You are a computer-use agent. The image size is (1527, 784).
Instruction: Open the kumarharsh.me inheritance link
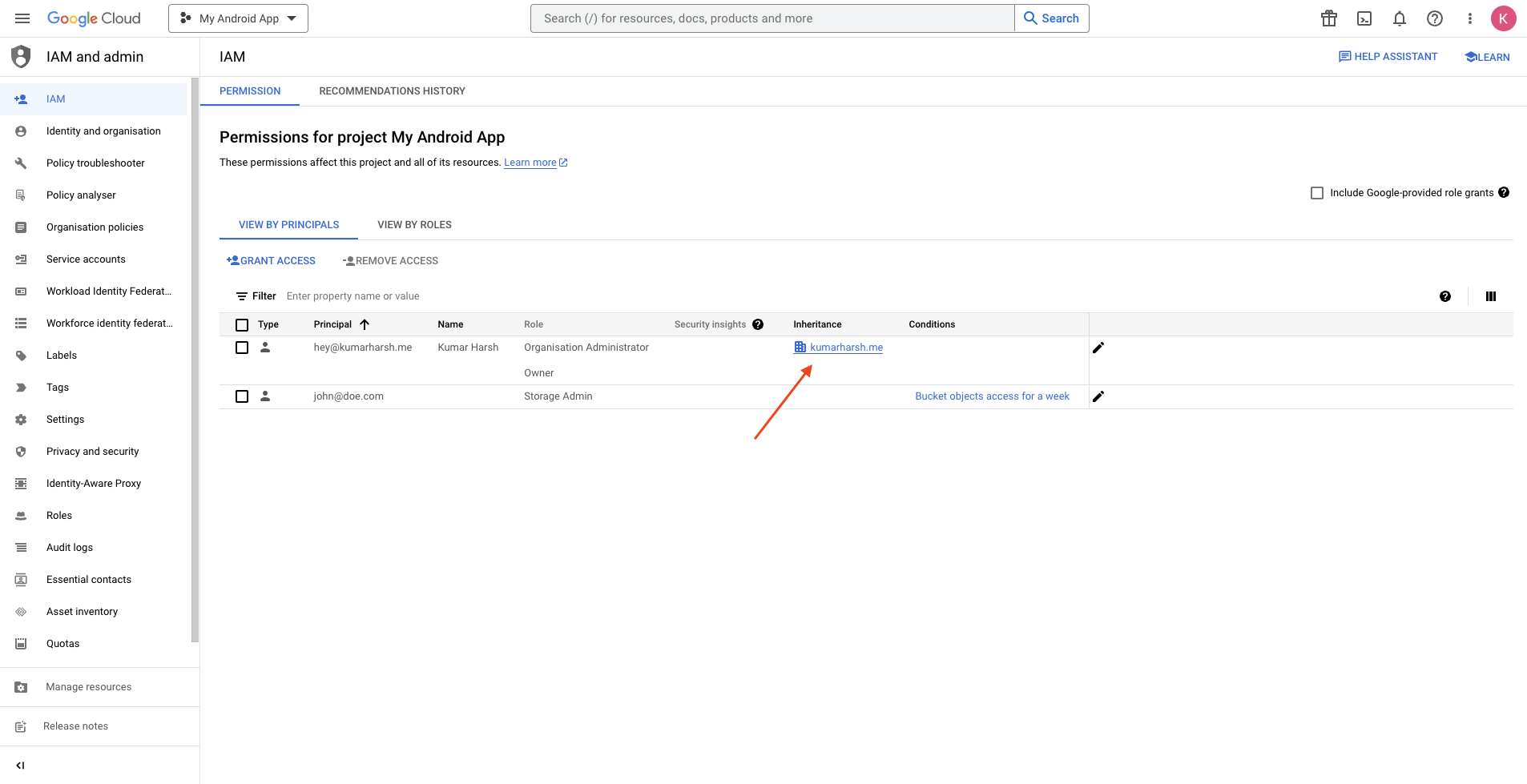846,348
